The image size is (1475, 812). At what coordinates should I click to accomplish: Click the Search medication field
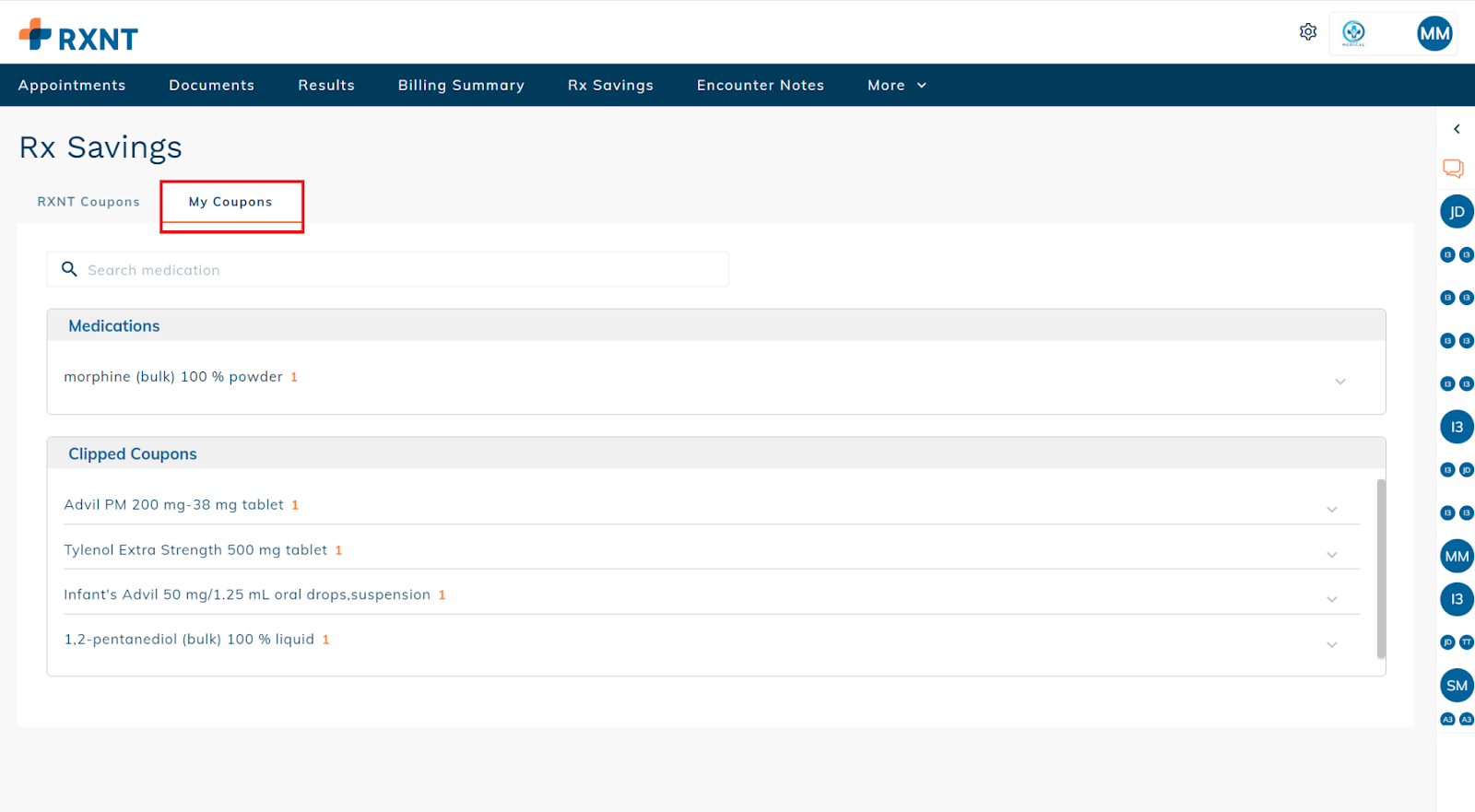coord(387,269)
